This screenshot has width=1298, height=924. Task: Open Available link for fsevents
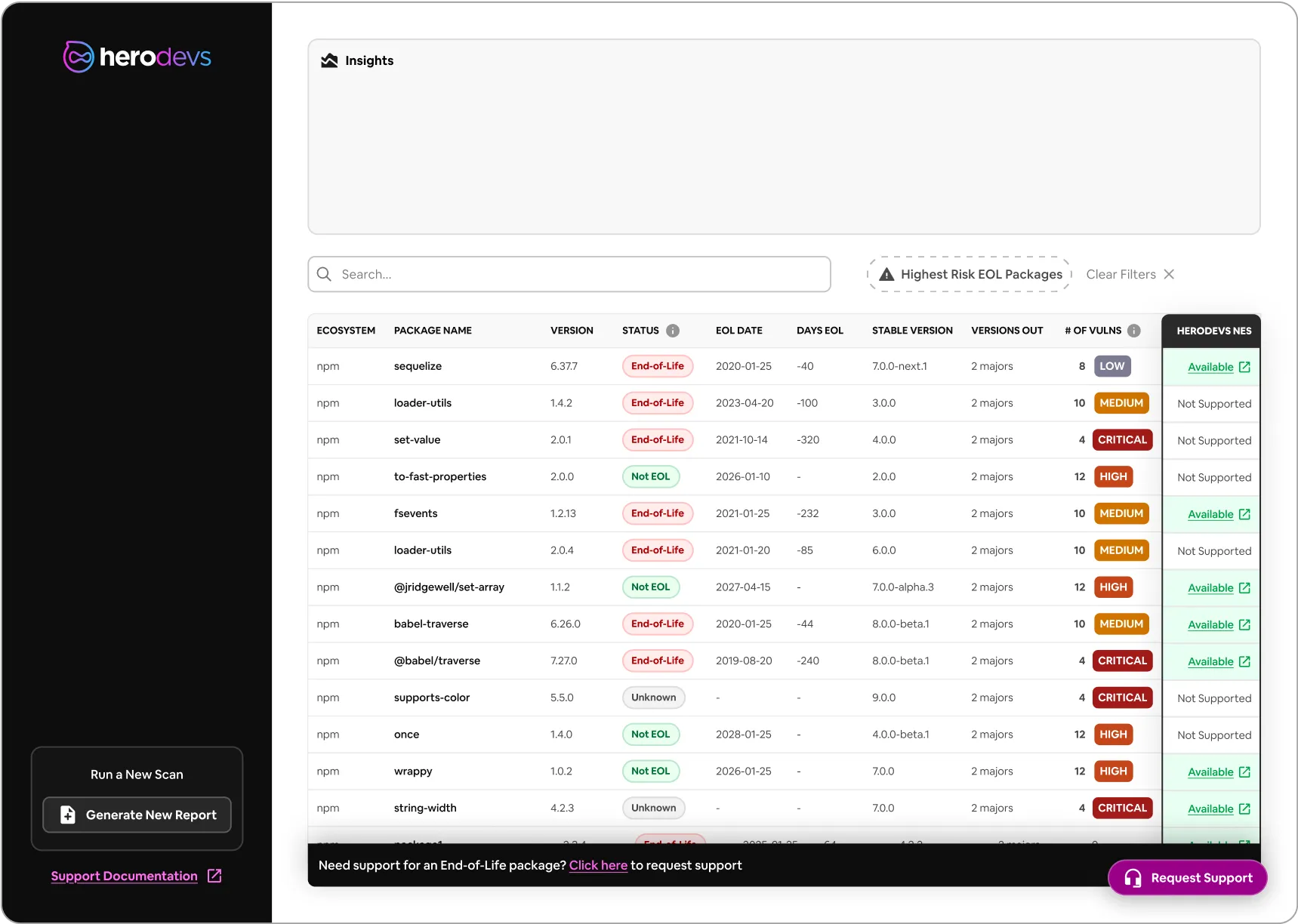tap(1210, 514)
